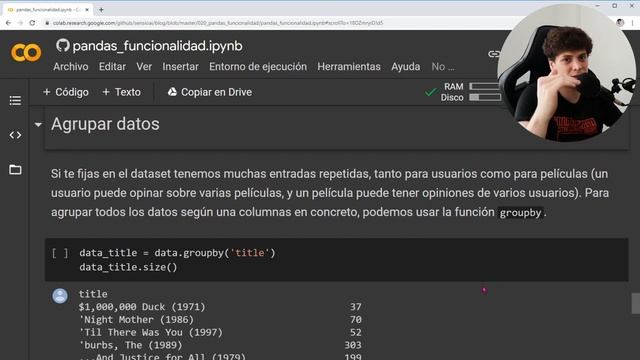640x360 pixels.
Task: Open the Ayuda menu
Action: (x=406, y=67)
